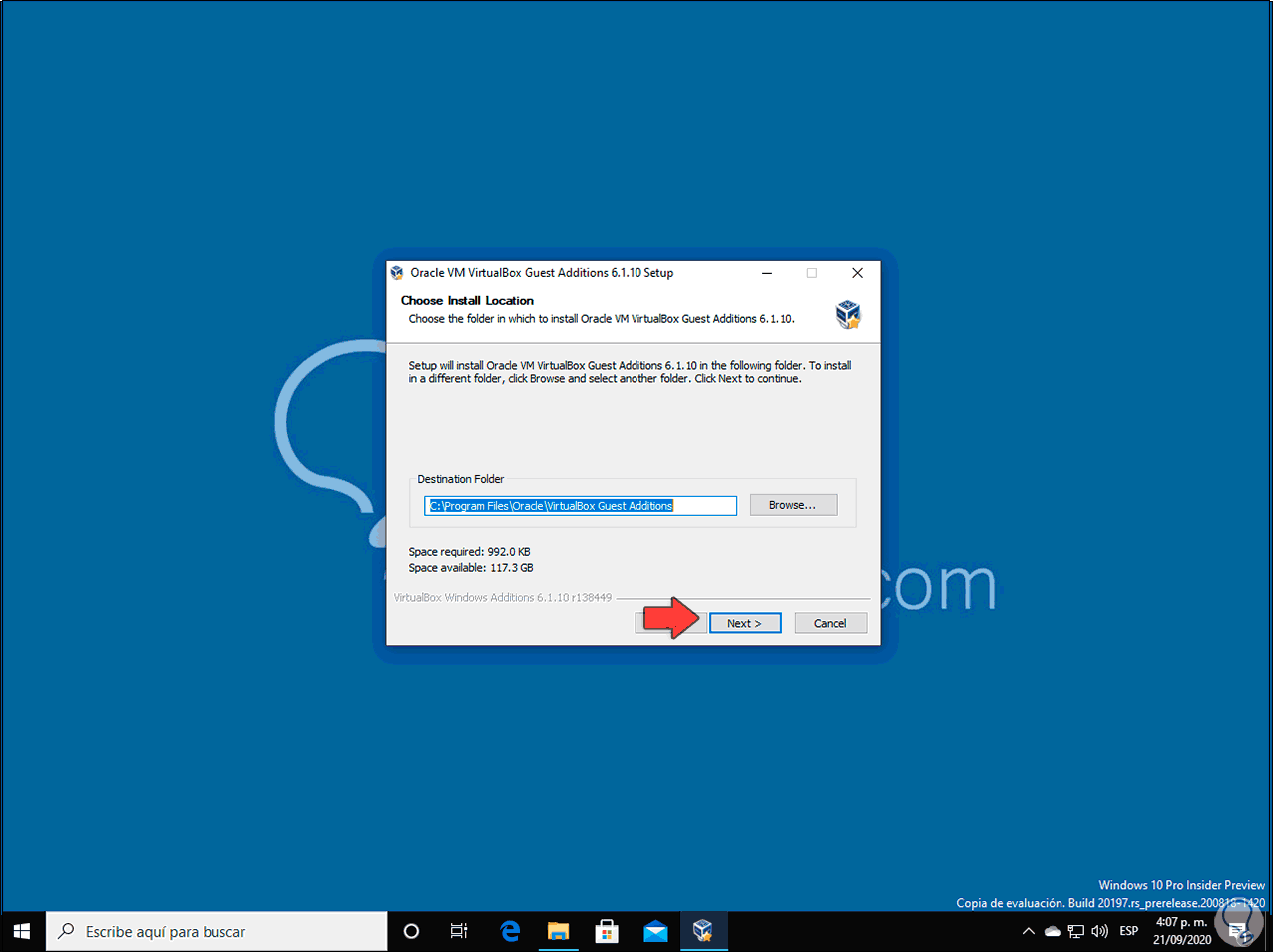The height and width of the screenshot is (952, 1273).
Task: Open the Windows Start menu
Action: click(22, 931)
